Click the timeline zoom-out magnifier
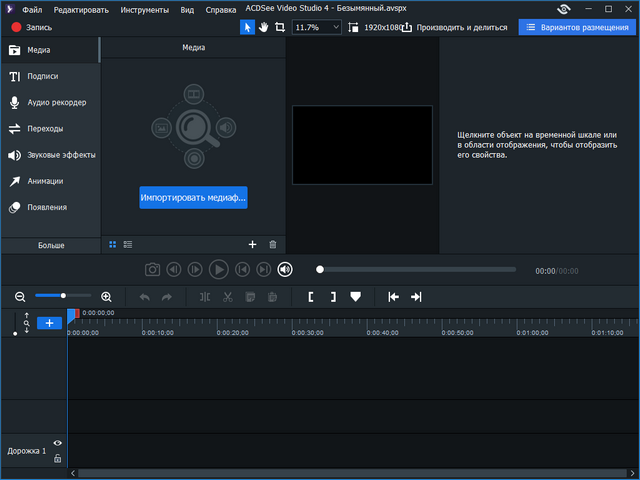Viewport: 640px width, 480px height. pyautogui.click(x=20, y=297)
